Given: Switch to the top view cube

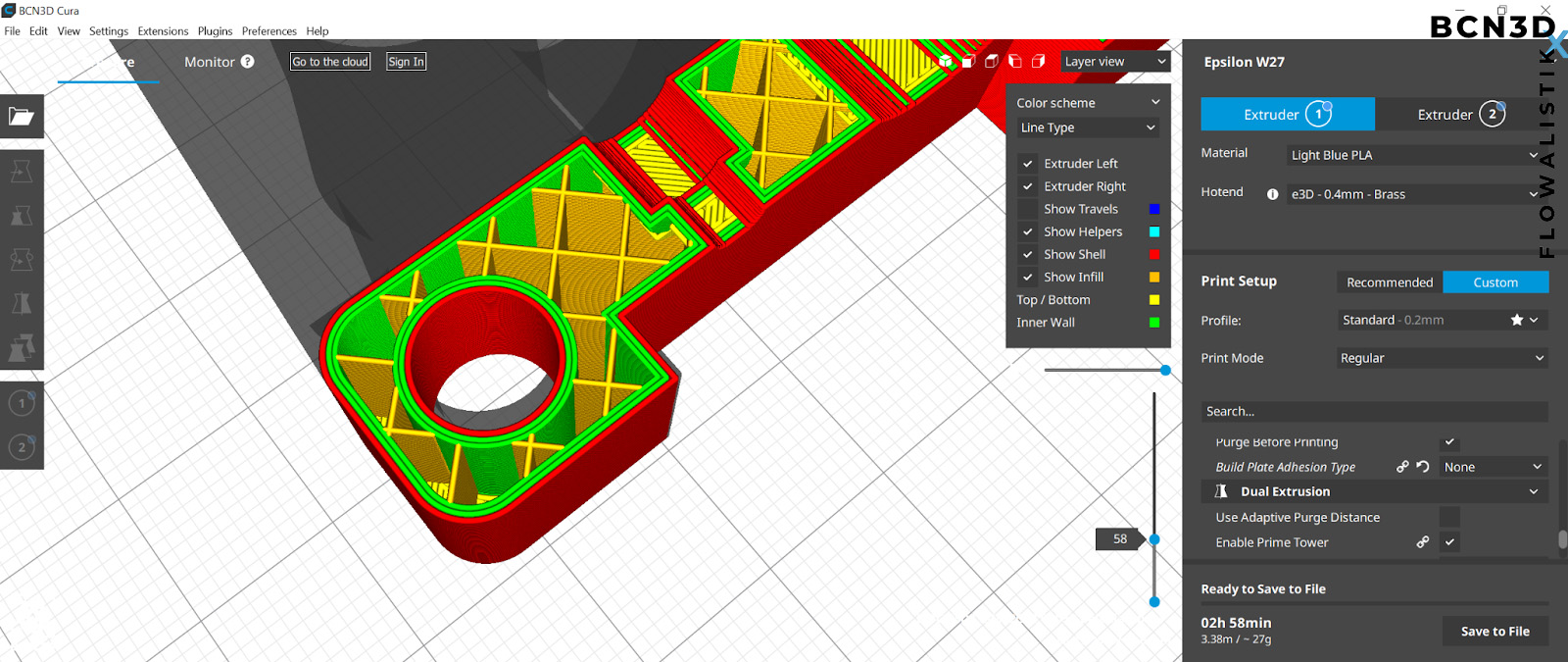Looking at the screenshot, I should tap(992, 61).
